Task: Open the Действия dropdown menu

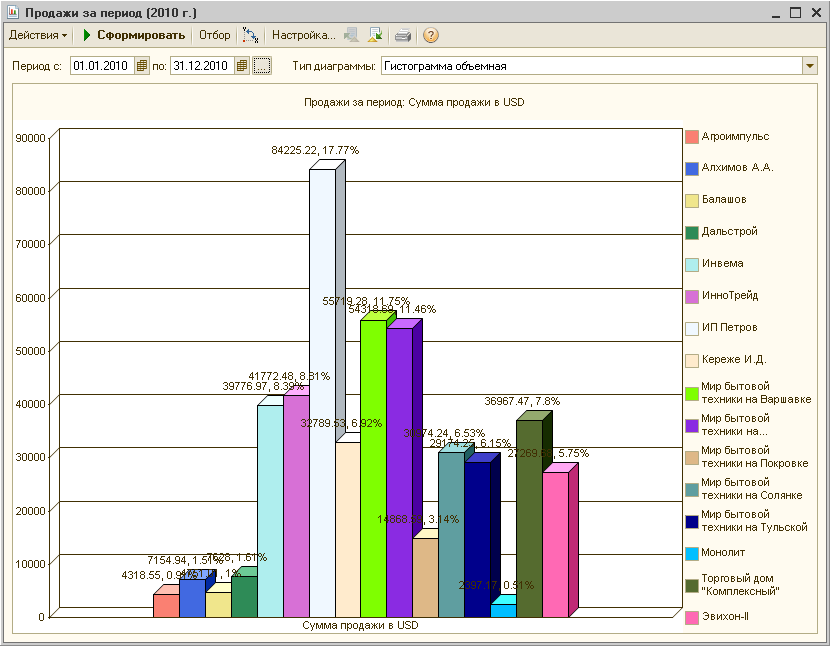Action: point(38,35)
